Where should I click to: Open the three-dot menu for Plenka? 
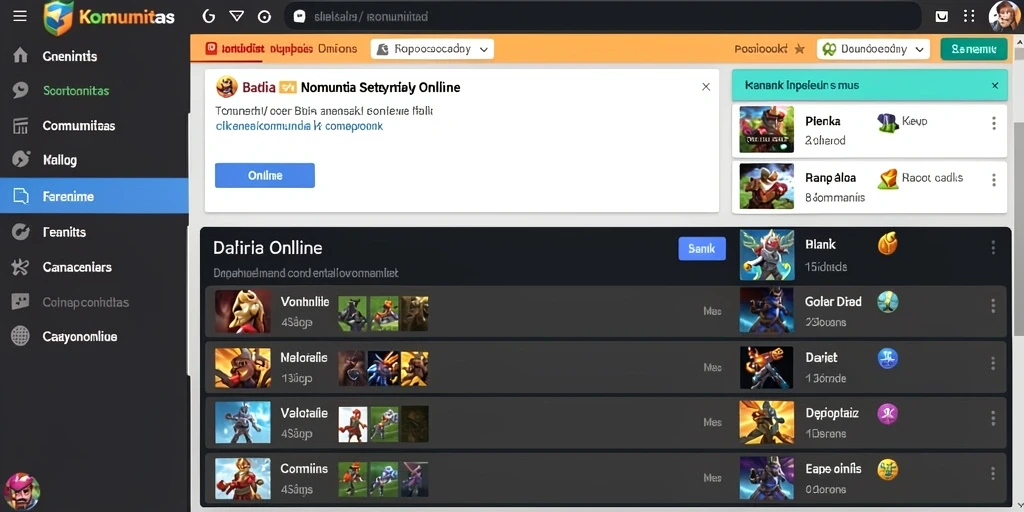(993, 123)
